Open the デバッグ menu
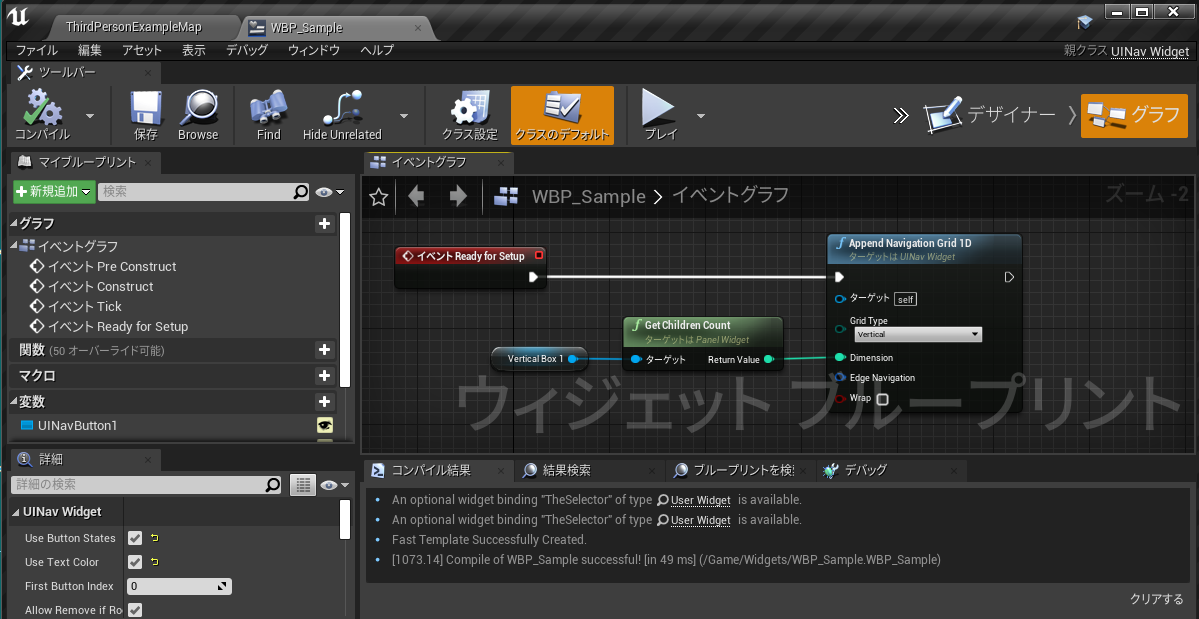 pos(247,50)
